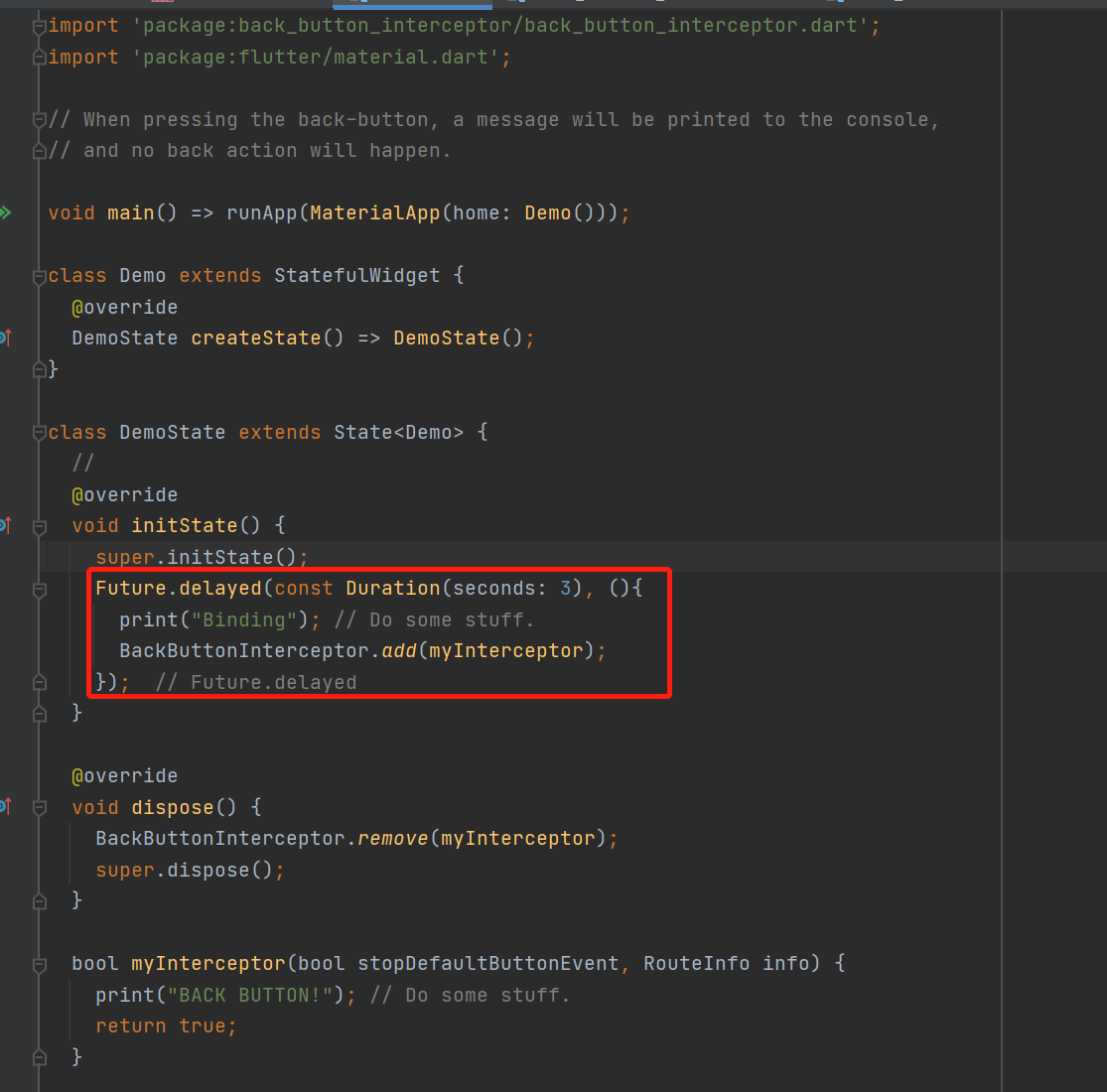Click the fold marker beside class Demo declaration
This screenshot has height=1092, width=1107.
39,275
